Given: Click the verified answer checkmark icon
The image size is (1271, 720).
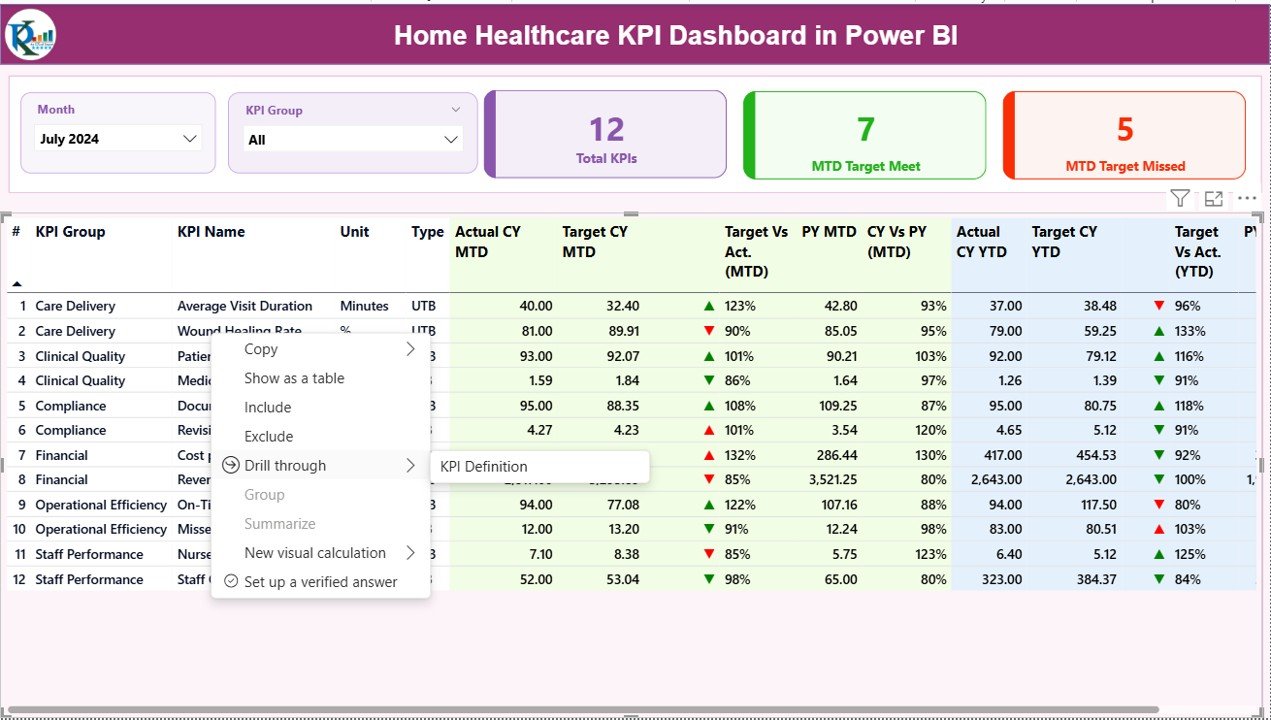Looking at the screenshot, I should pos(231,581).
